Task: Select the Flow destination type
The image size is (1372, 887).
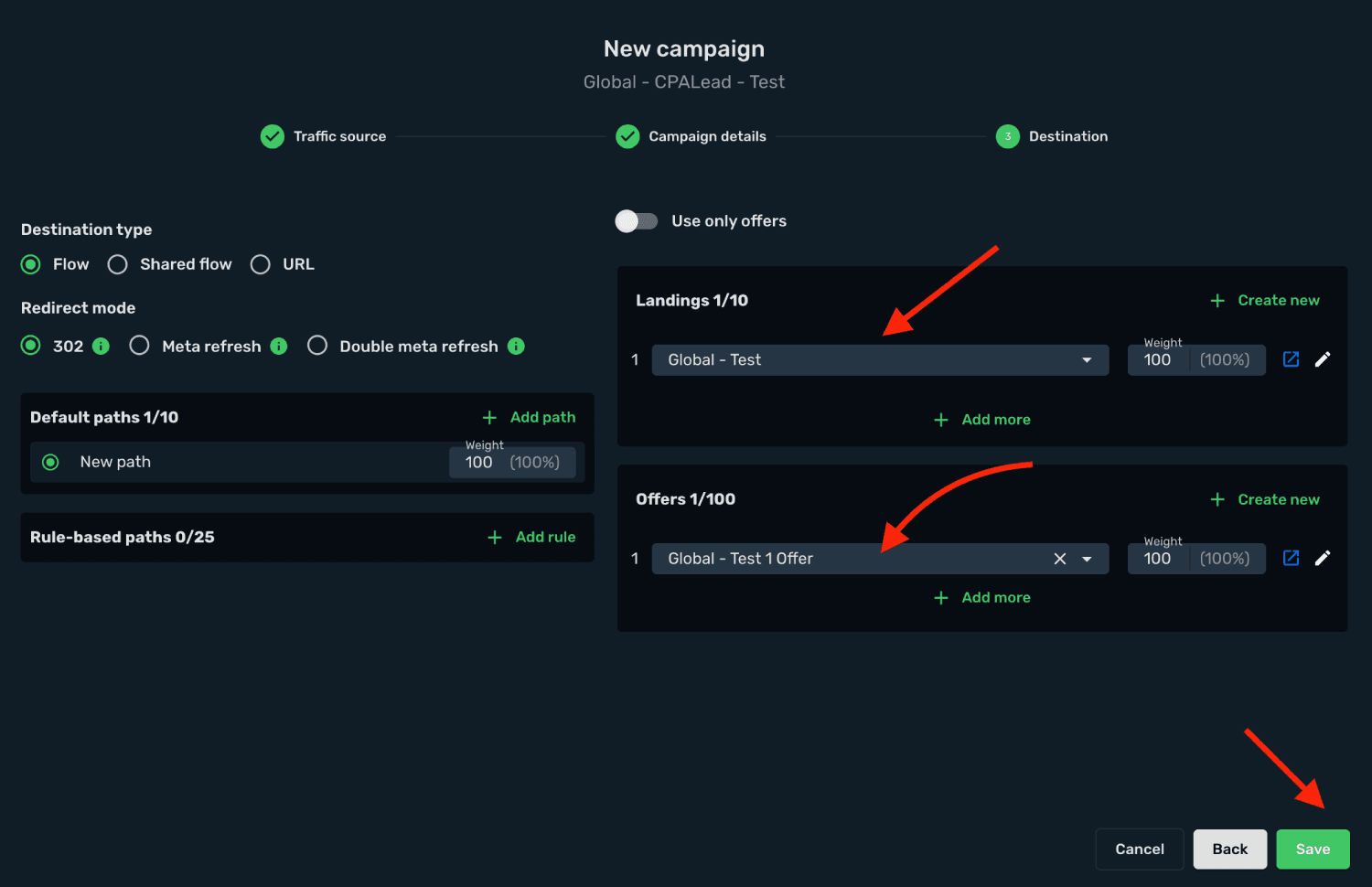Action: point(31,264)
